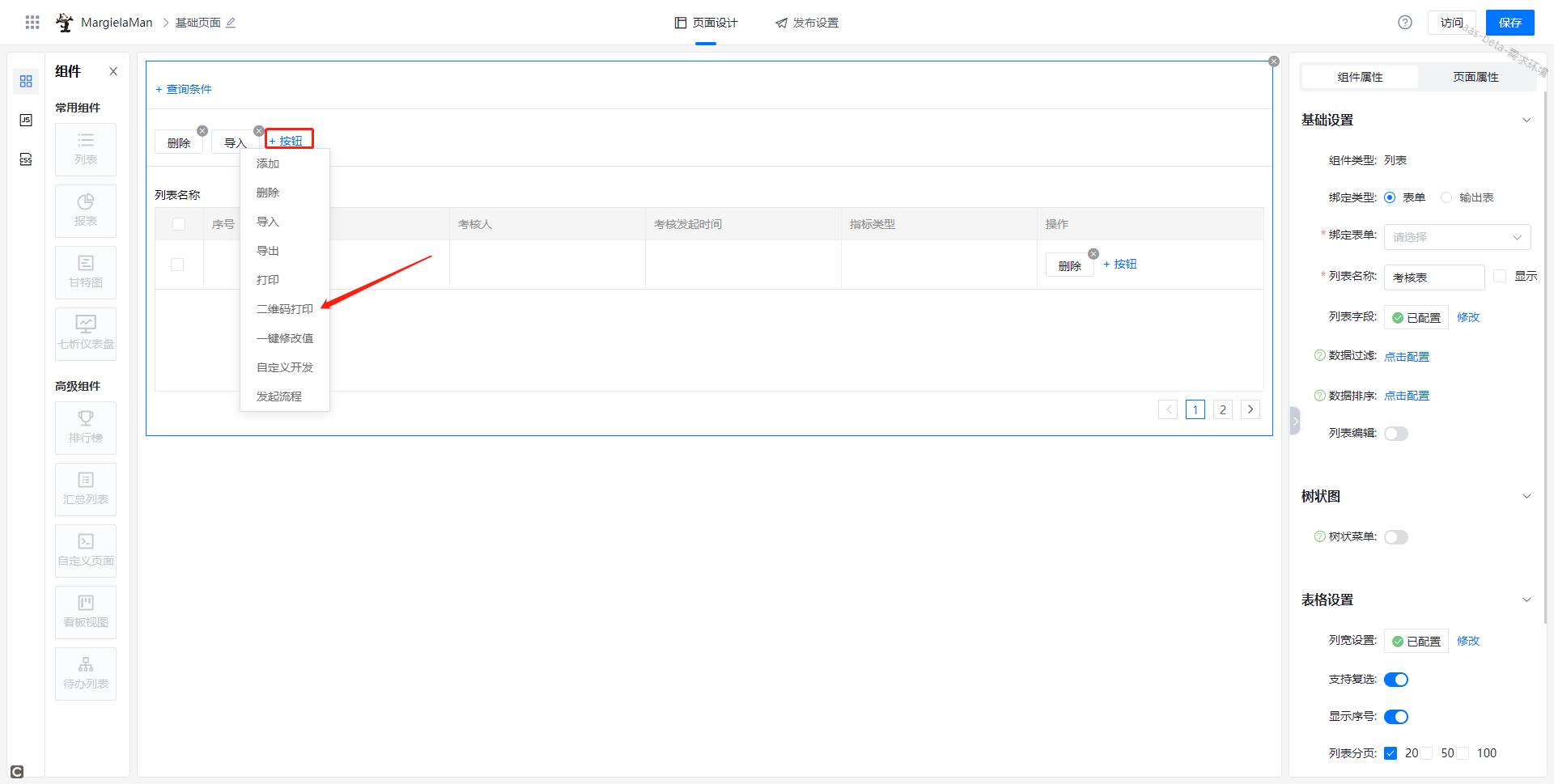Choose 发起流程 from button menu
Viewport: 1554px width, 784px height.
285,396
